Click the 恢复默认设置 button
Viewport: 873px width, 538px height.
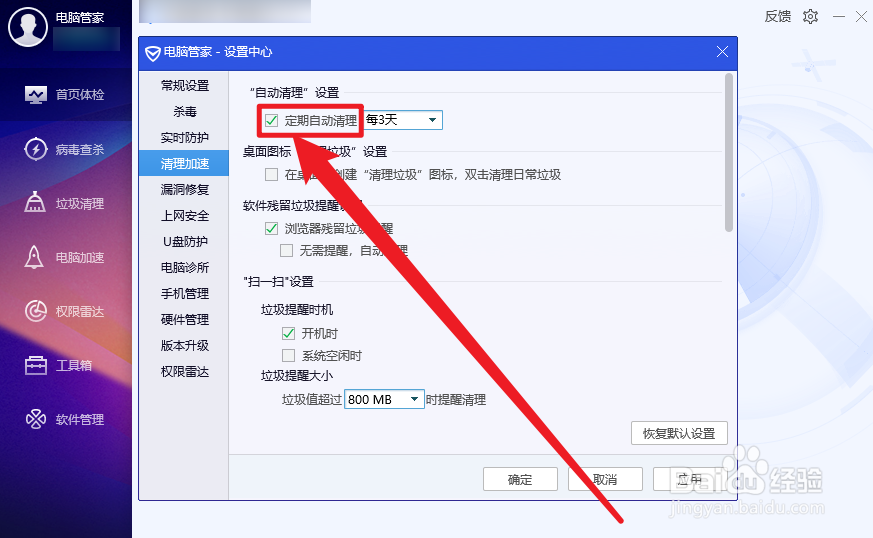click(x=679, y=433)
